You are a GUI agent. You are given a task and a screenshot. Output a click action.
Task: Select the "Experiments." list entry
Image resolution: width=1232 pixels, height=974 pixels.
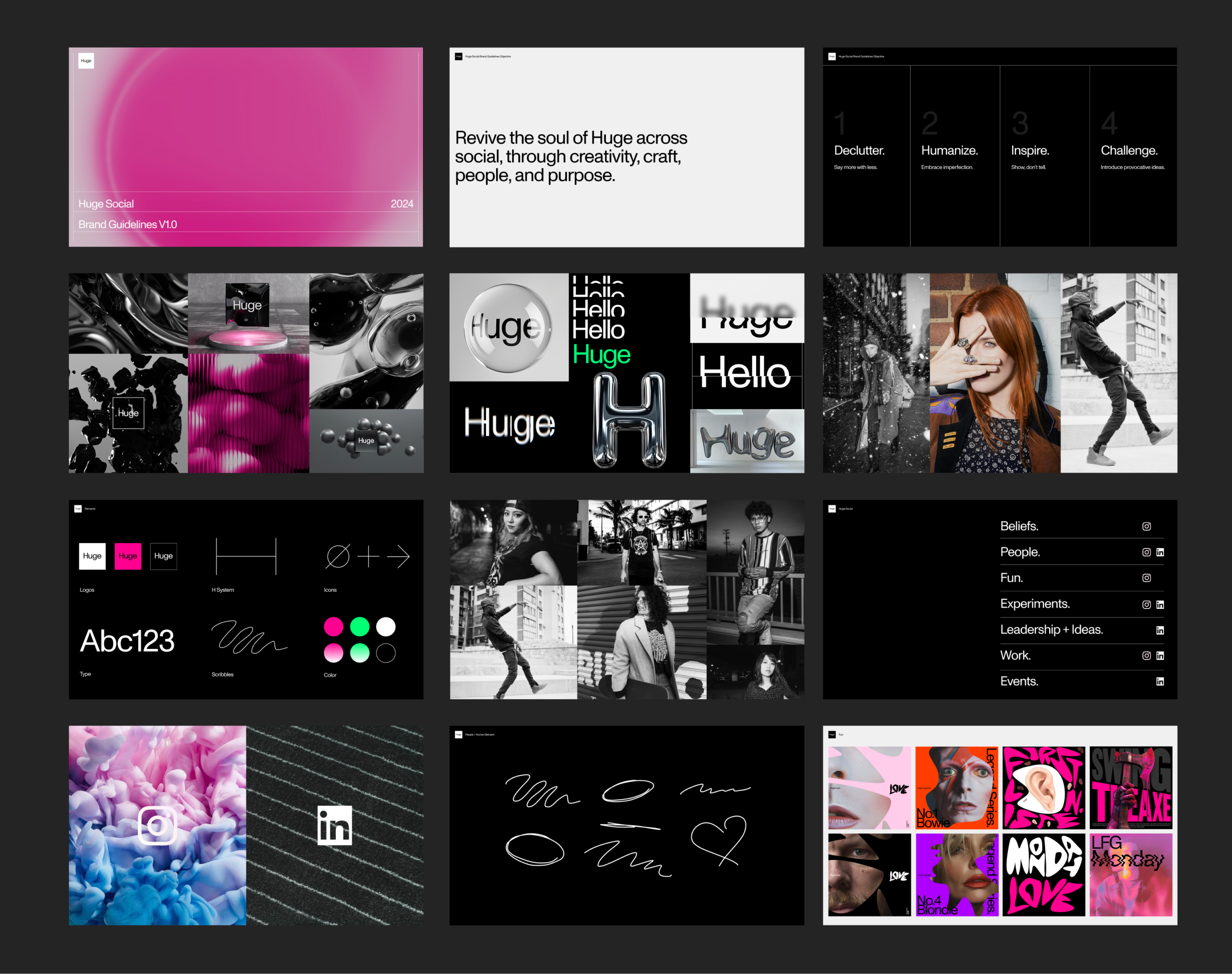[1035, 604]
